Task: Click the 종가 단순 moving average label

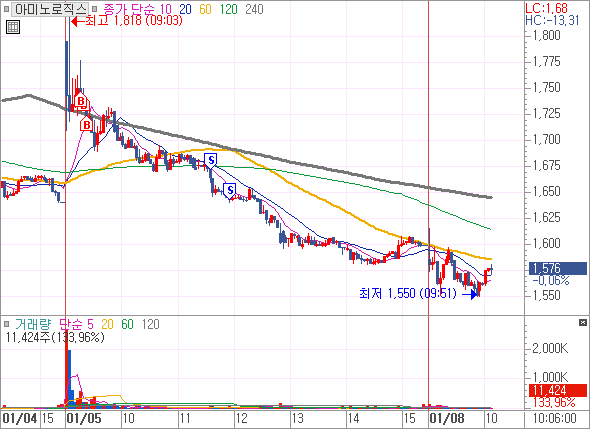Action: [x=129, y=9]
